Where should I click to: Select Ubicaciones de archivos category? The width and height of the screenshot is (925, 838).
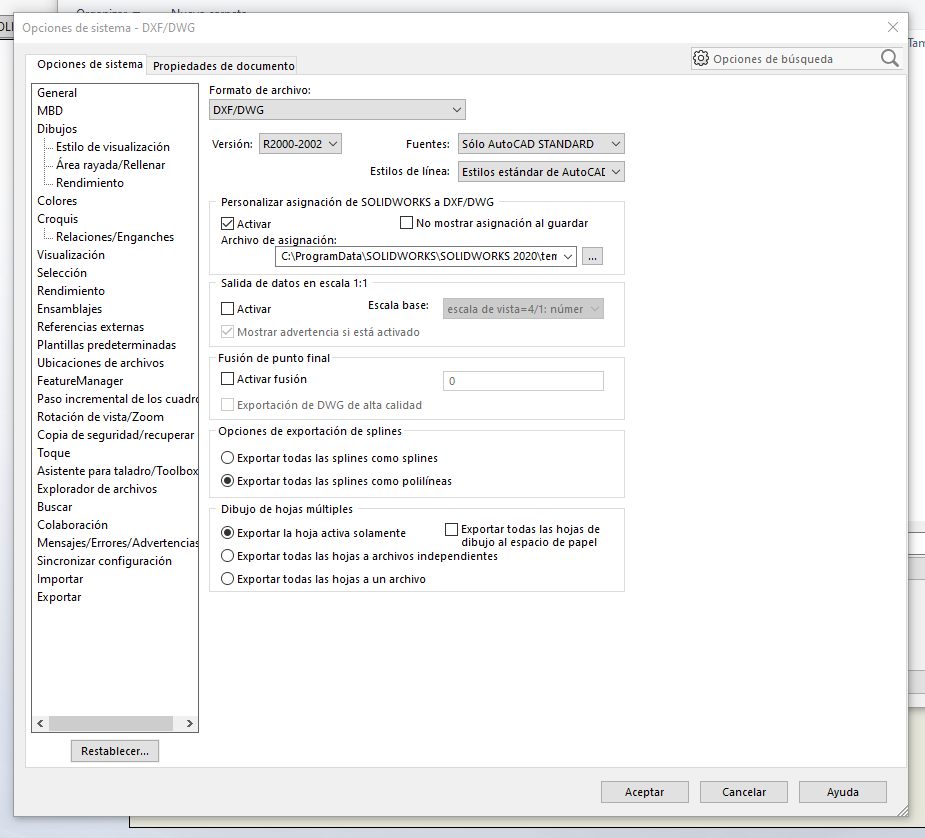point(100,363)
